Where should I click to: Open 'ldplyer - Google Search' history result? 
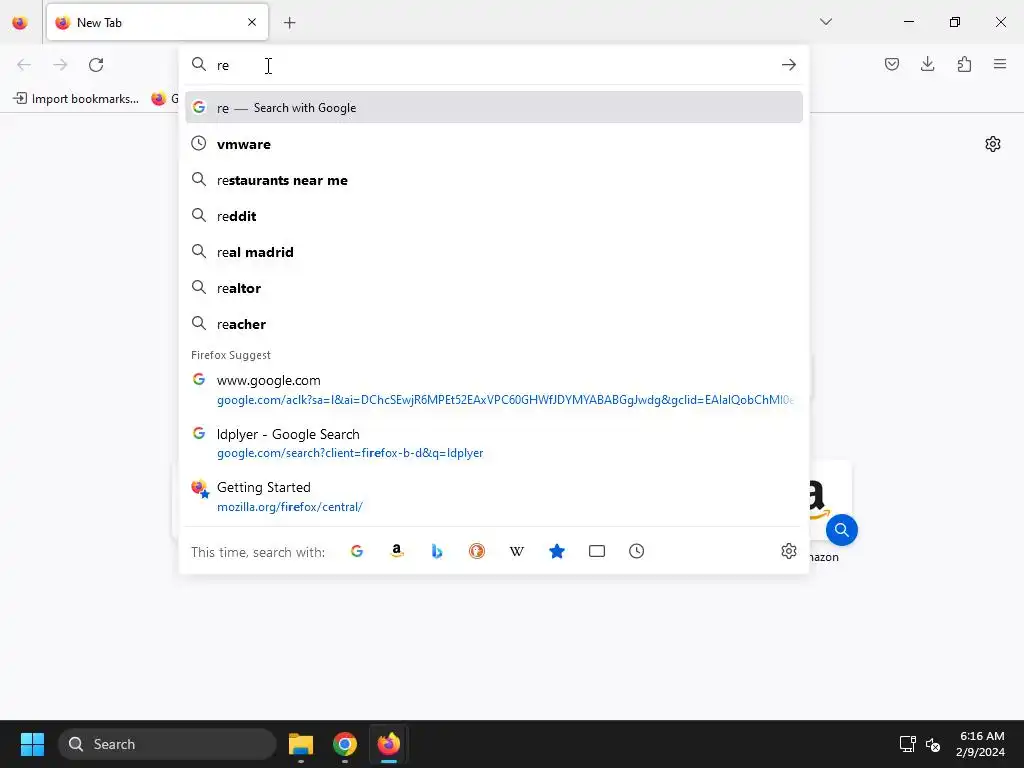[x=494, y=443]
